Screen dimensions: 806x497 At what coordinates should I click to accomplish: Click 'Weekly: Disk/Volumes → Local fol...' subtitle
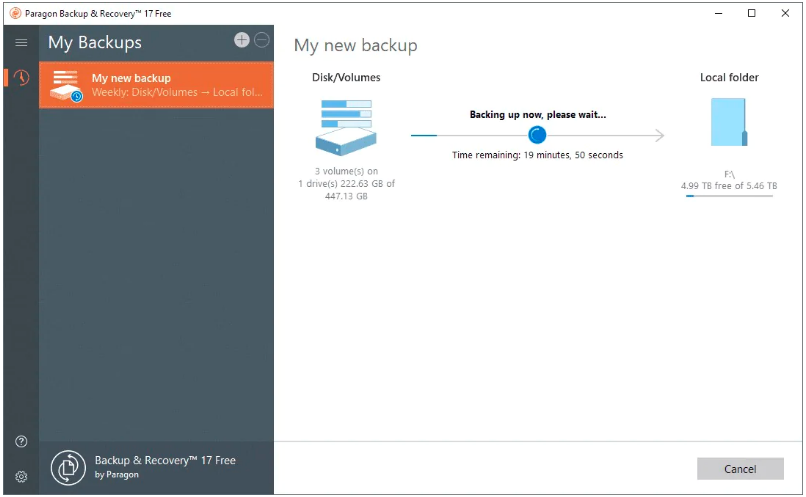[177, 93]
